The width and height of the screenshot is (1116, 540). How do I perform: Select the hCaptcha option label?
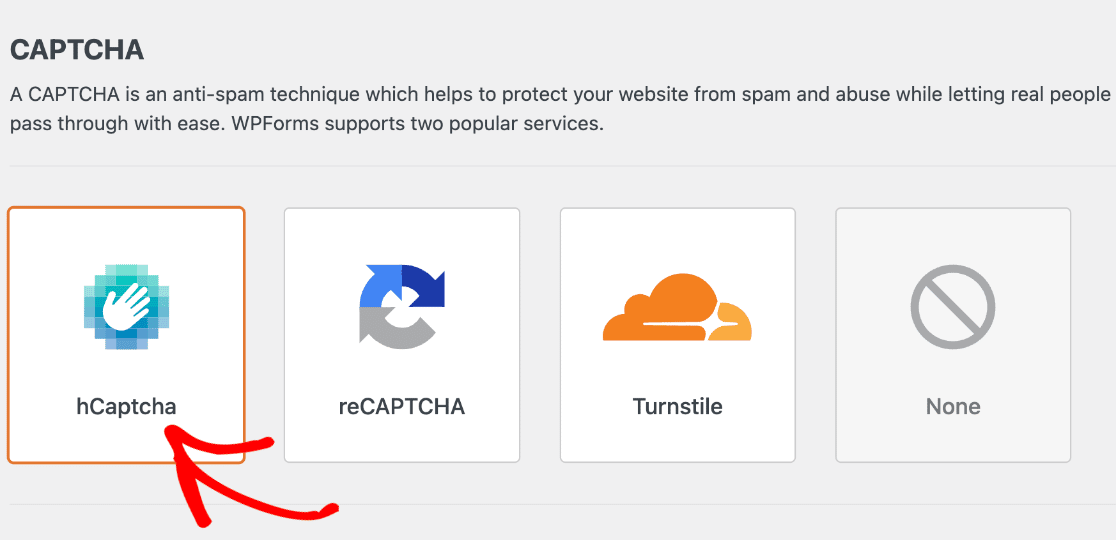pos(126,407)
